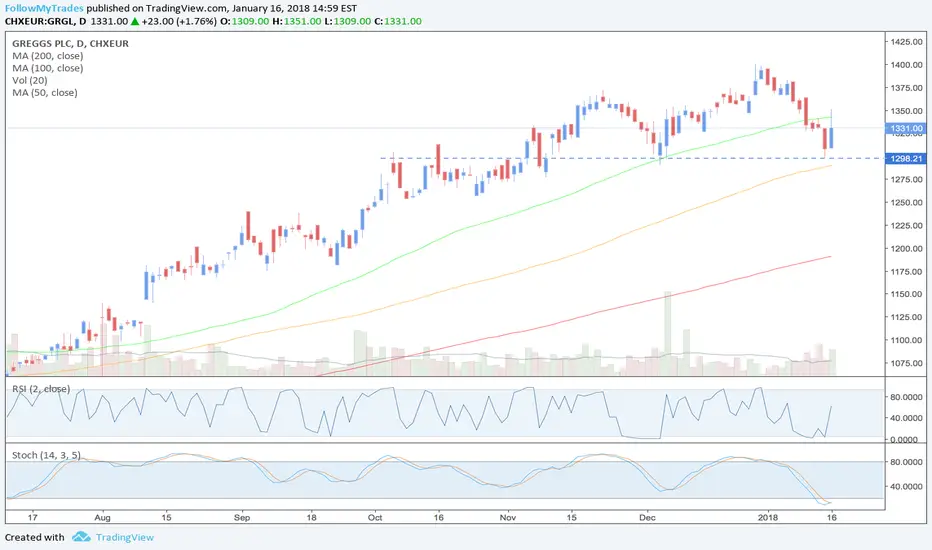Screen dimensions: 932x550
Task: Click the Dec date axis label
Action: (647, 517)
